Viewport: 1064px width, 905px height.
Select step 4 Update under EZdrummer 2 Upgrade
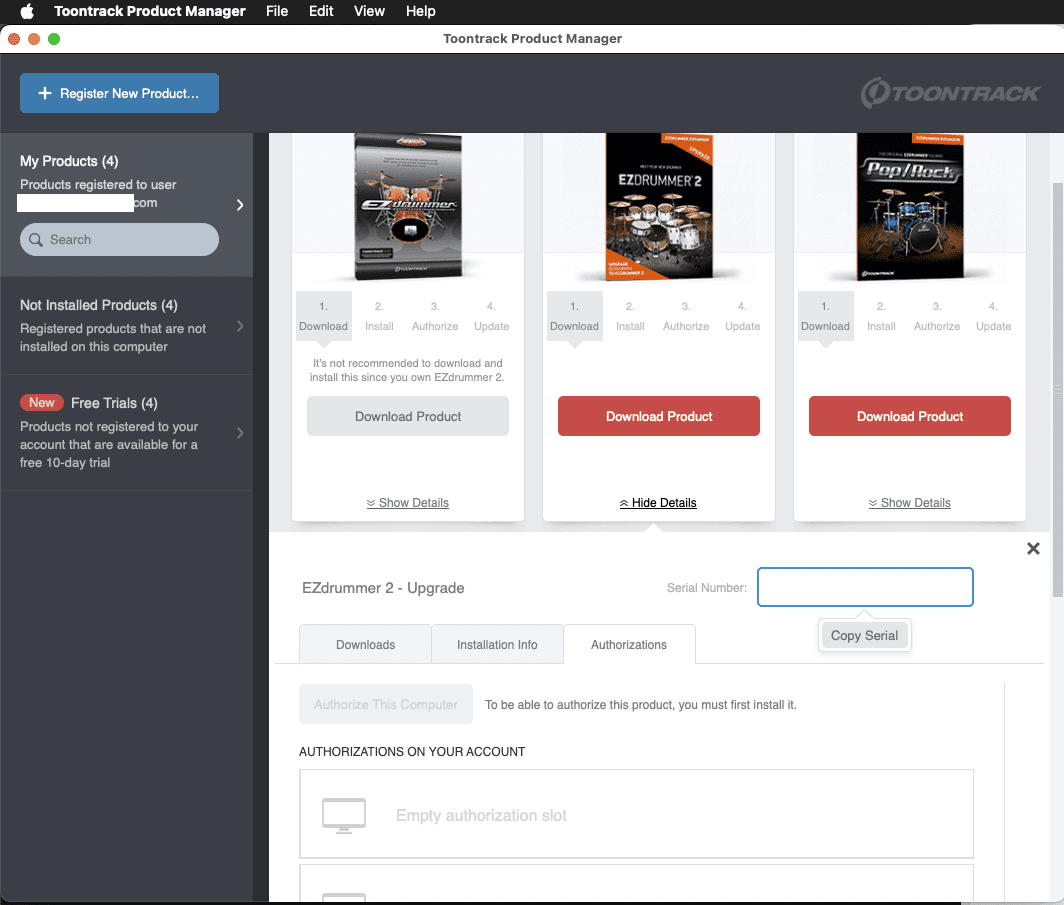(x=742, y=317)
